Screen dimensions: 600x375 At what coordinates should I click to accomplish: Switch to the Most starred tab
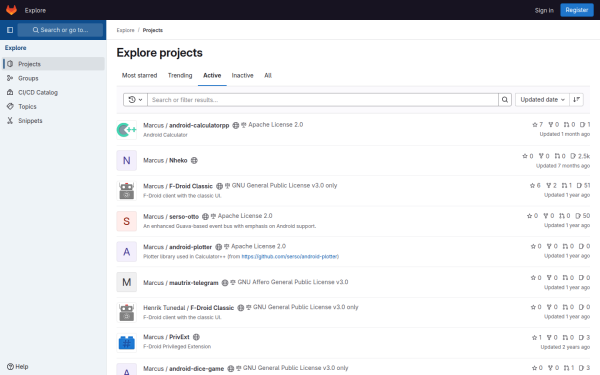click(139, 75)
